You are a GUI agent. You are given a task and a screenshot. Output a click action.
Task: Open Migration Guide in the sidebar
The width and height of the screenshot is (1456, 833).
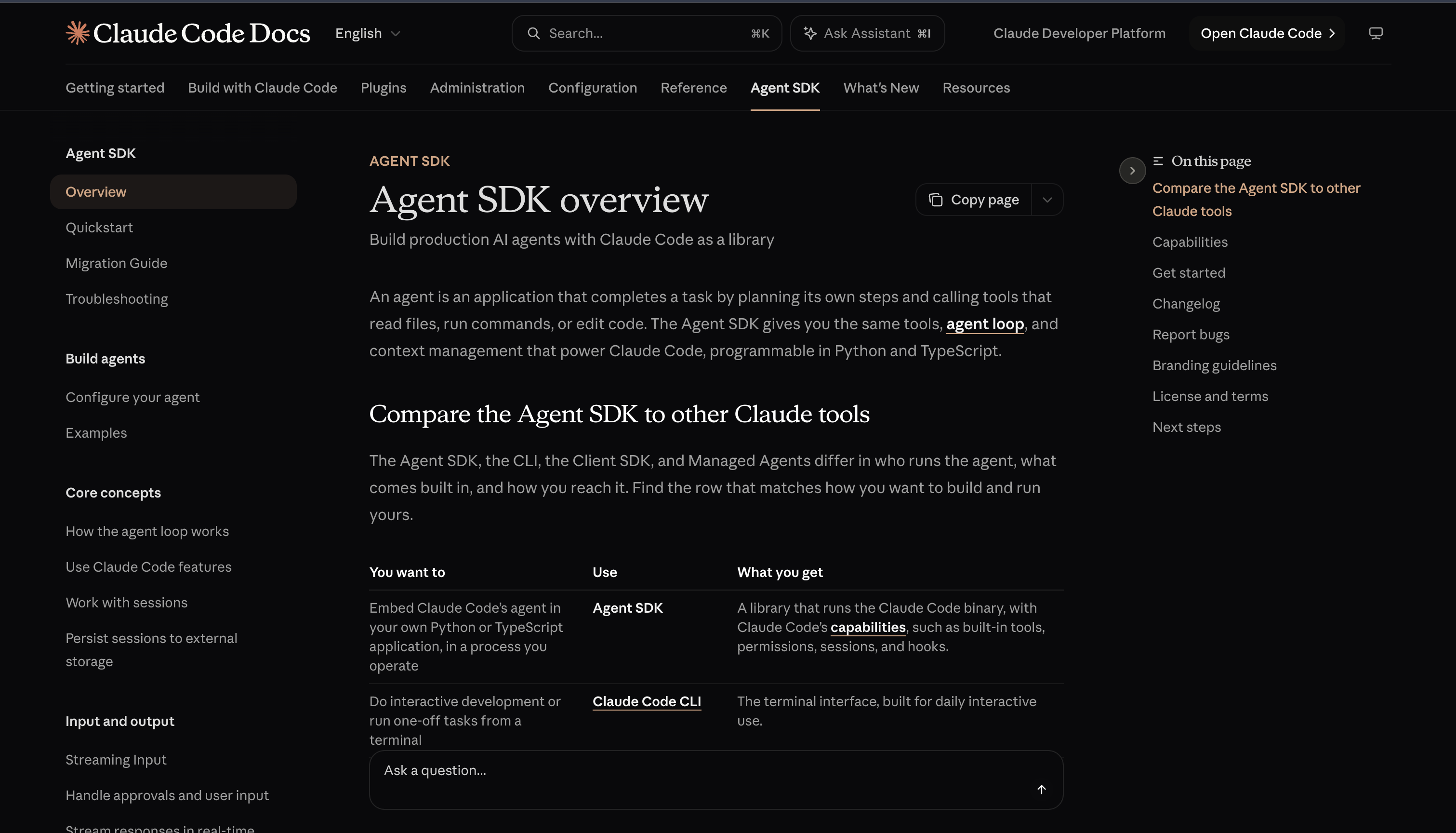pos(117,263)
